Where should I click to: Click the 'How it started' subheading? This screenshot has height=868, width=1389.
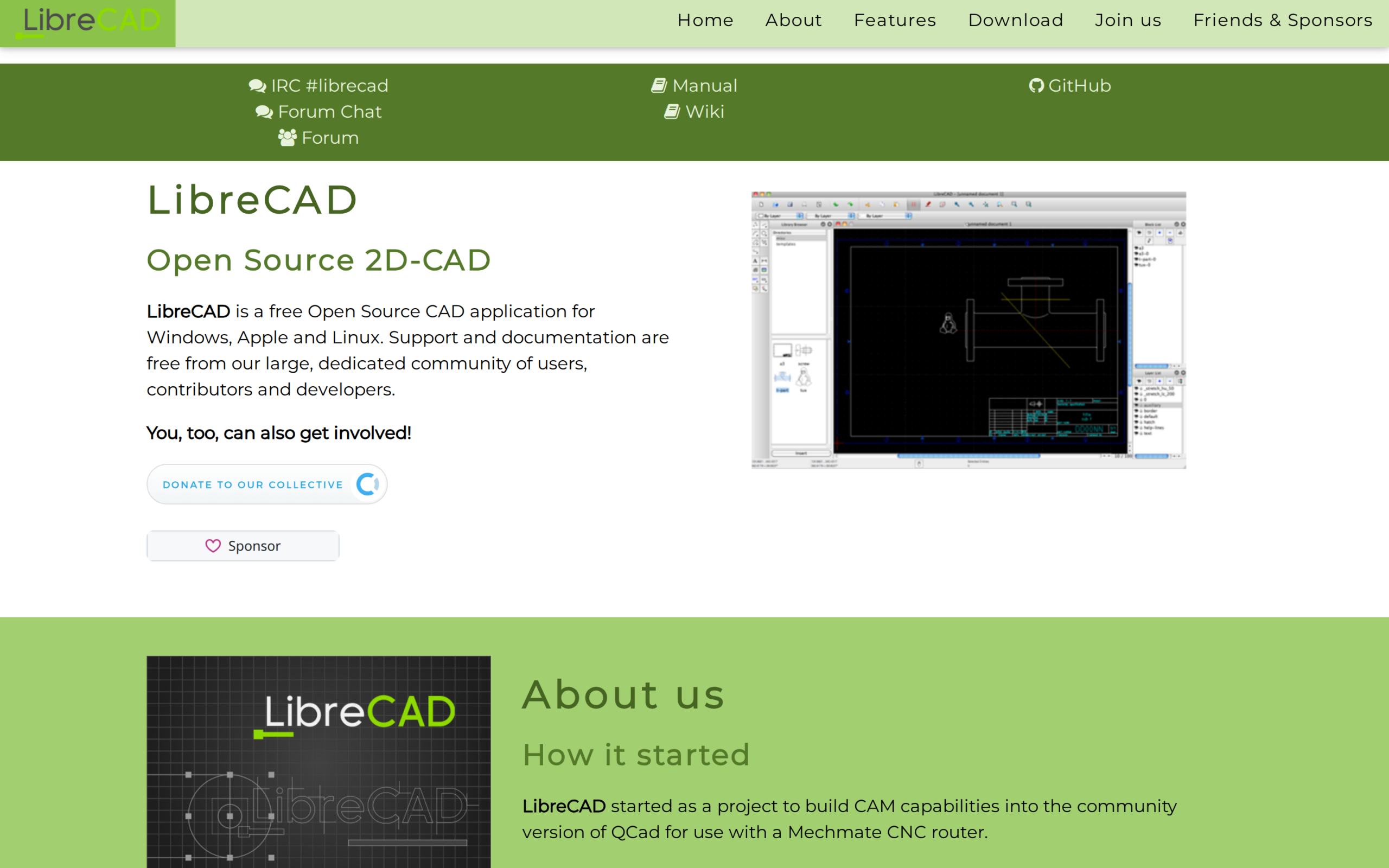point(636,754)
